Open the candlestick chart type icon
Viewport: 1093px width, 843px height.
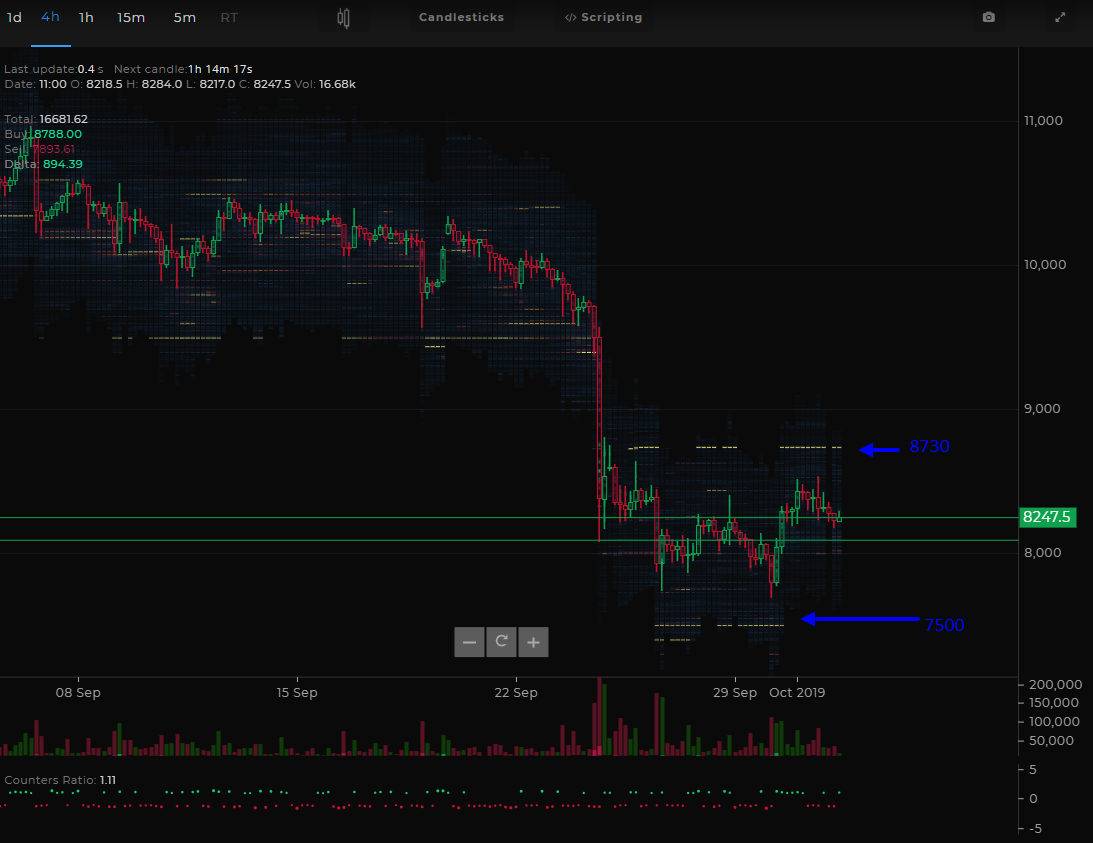click(x=343, y=17)
